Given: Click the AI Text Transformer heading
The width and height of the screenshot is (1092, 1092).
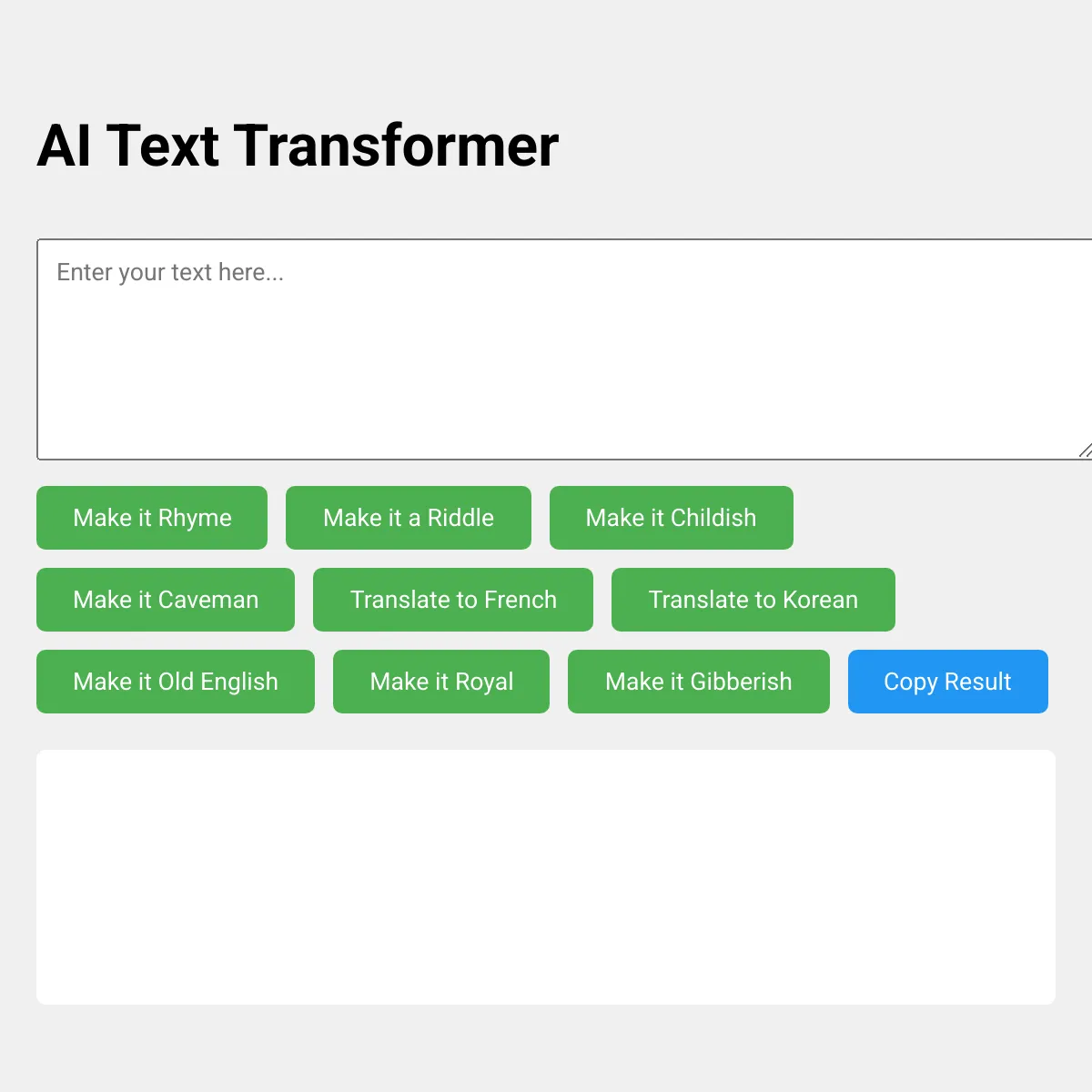Looking at the screenshot, I should [x=298, y=146].
